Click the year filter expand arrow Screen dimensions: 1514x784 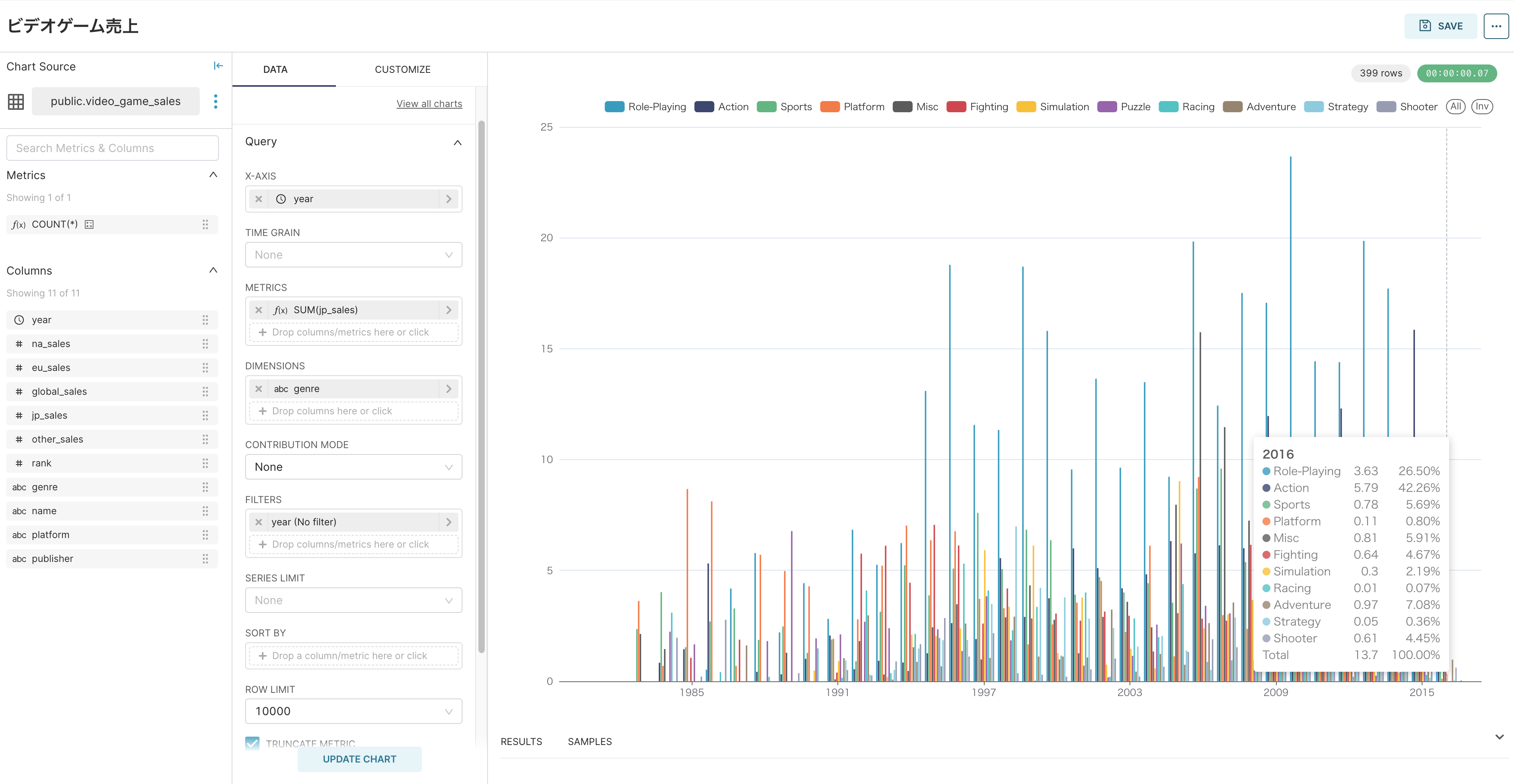pos(449,521)
